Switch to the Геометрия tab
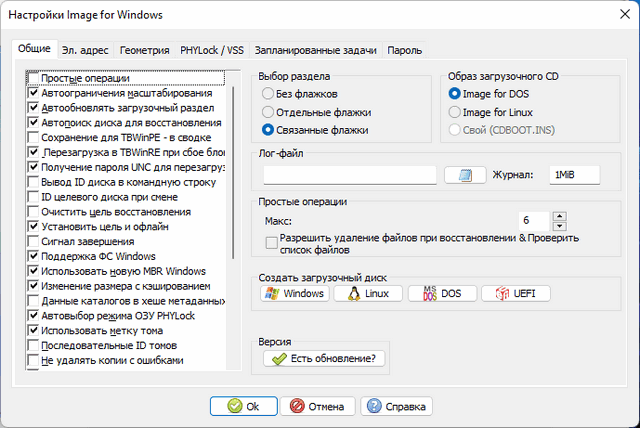This screenshot has width=640, height=428. [144, 49]
